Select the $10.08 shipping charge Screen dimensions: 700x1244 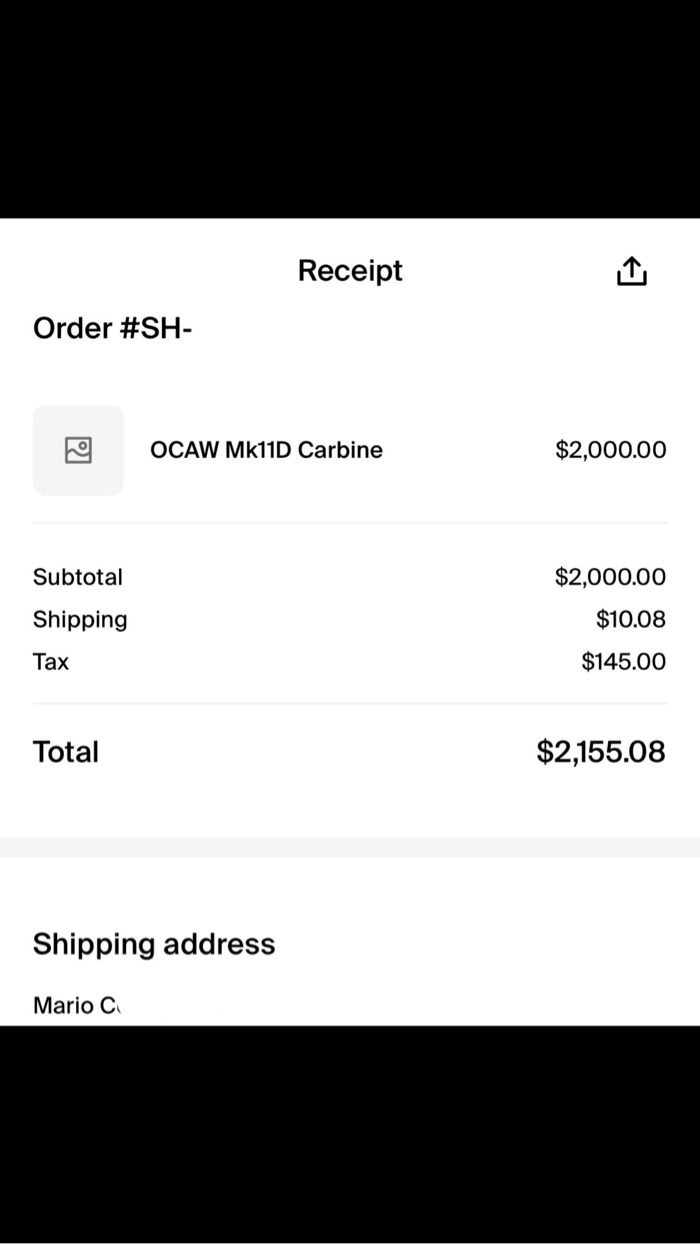pyautogui.click(x=630, y=619)
